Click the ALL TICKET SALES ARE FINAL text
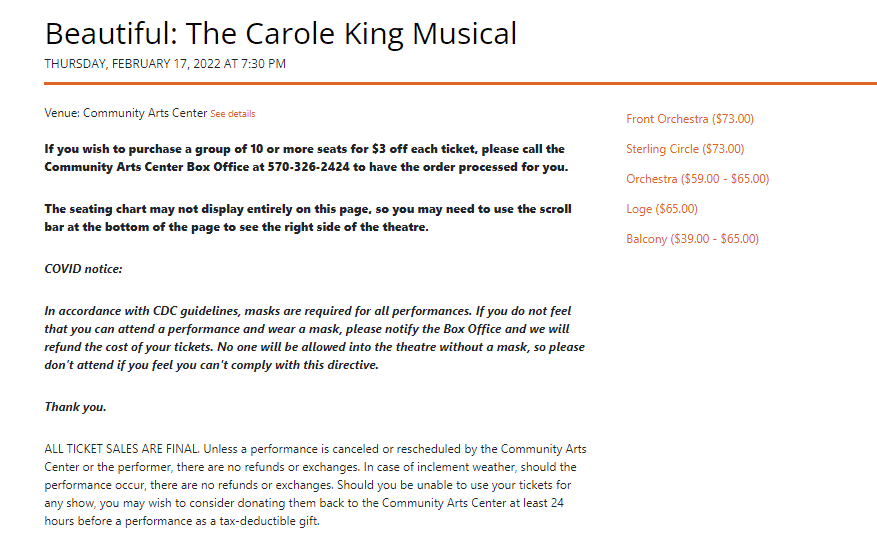Viewport: 877px width, 549px height. click(x=121, y=449)
